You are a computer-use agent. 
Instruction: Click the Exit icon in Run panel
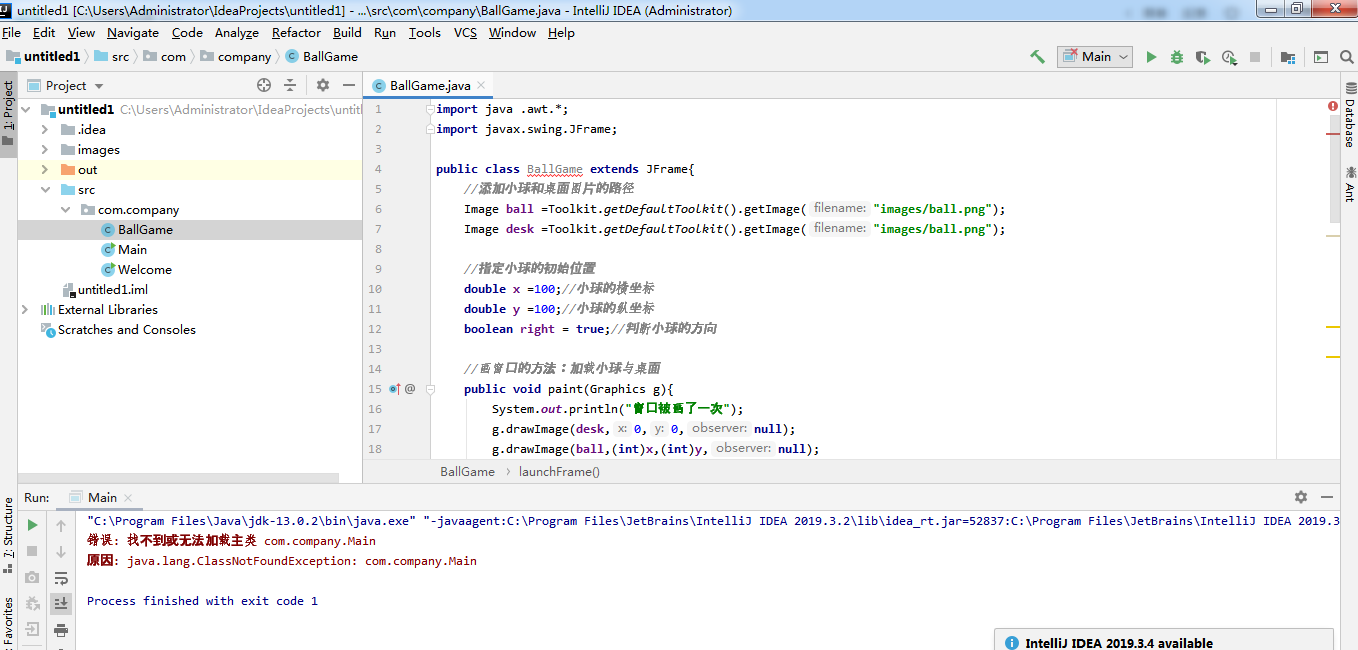(32, 629)
